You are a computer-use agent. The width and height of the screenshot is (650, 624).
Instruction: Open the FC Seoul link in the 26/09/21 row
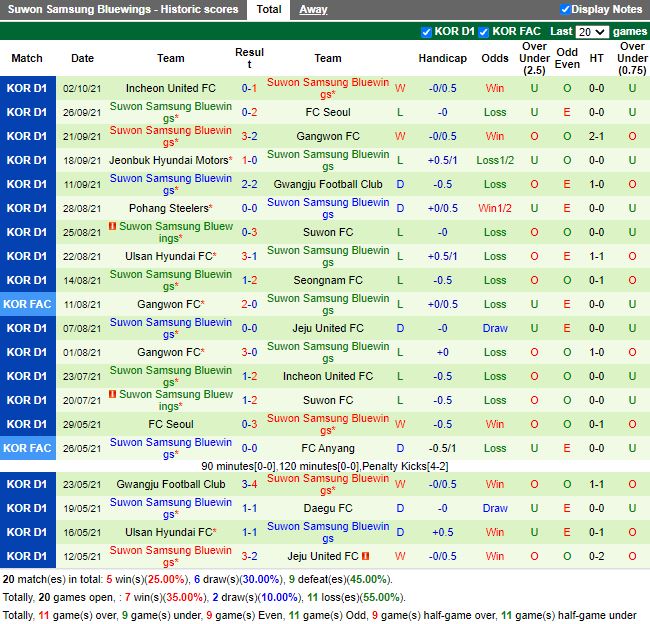[327, 112]
